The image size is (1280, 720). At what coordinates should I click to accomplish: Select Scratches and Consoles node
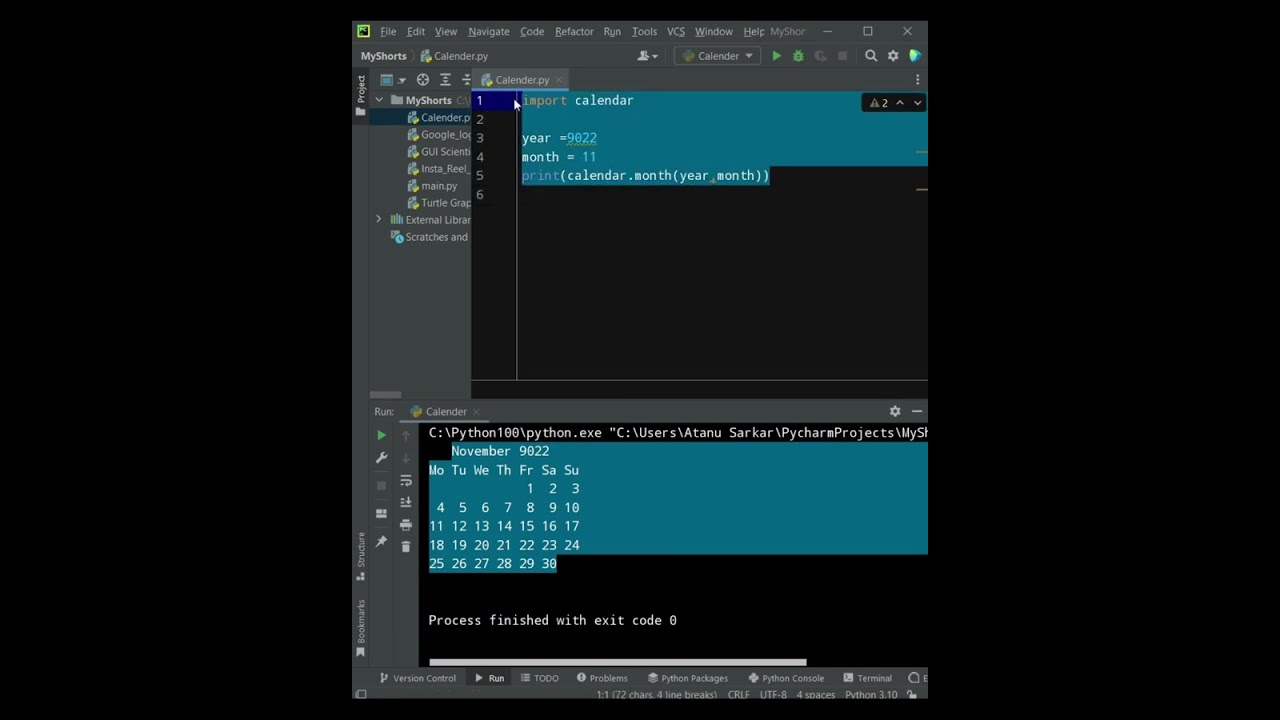pyautogui.click(x=430, y=237)
